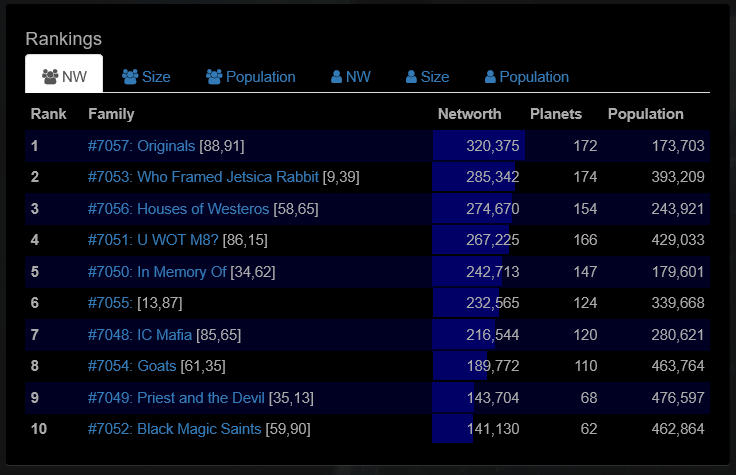Click planets count 62
736x475 pixels.
point(589,429)
